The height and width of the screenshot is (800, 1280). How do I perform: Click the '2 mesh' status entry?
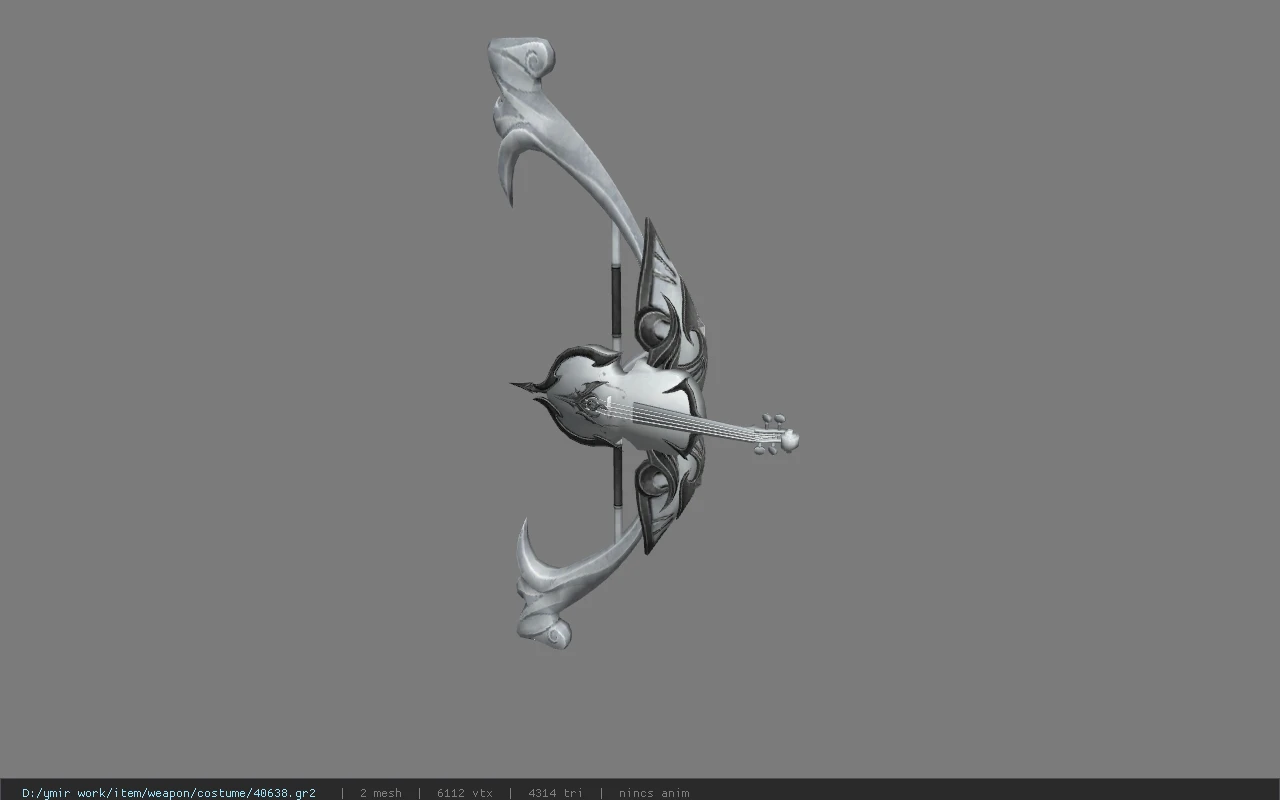[x=381, y=793]
